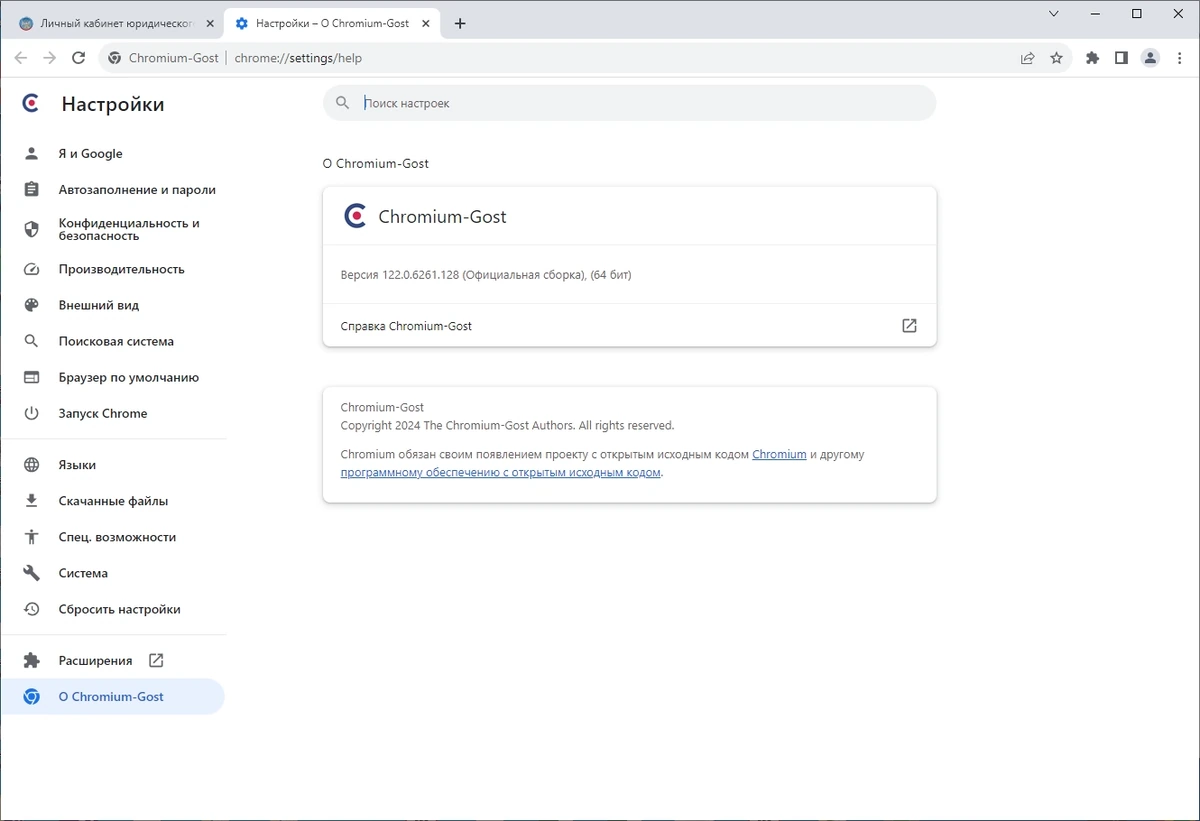Image resolution: width=1200 pixels, height=821 pixels.
Task: Click the address bar URL chrome://settings/help
Action: click(298, 58)
